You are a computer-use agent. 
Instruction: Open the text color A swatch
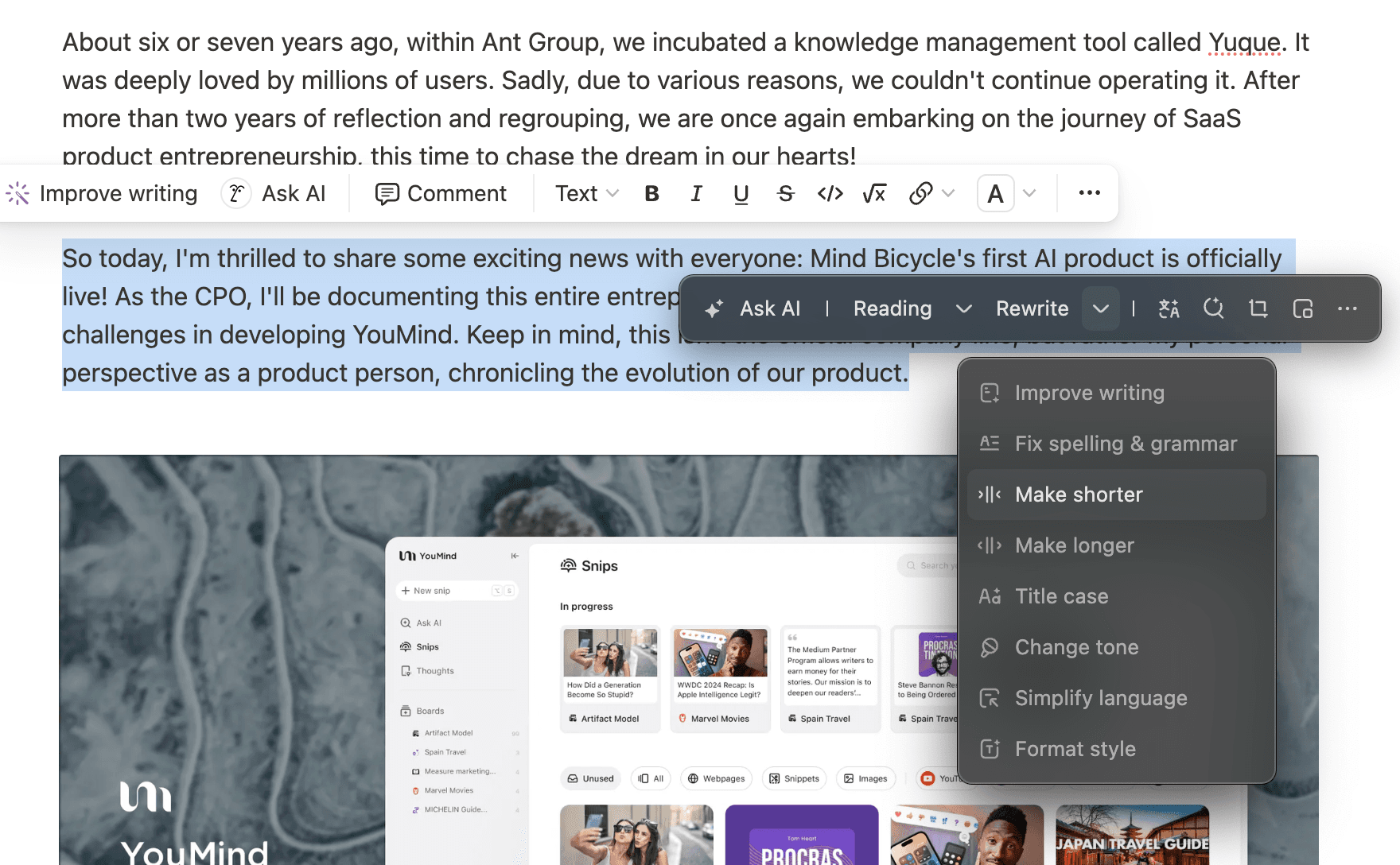point(995,194)
